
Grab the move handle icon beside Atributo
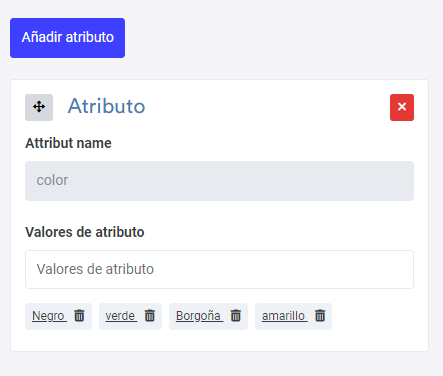pos(39,107)
